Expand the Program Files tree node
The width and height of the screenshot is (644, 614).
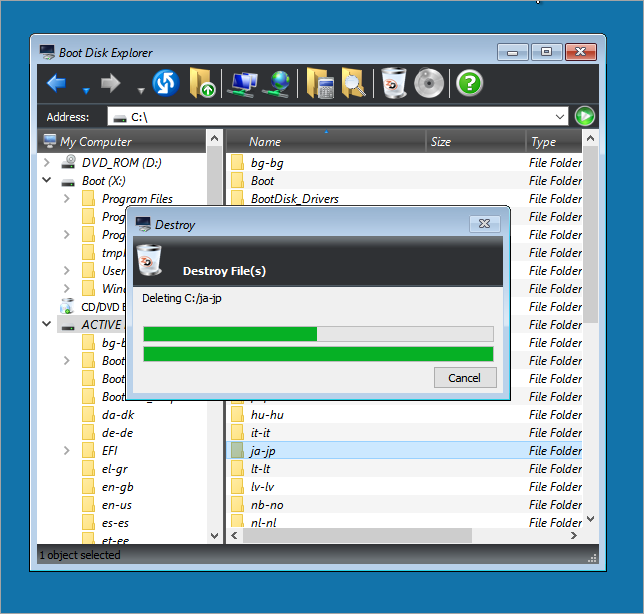coord(67,199)
